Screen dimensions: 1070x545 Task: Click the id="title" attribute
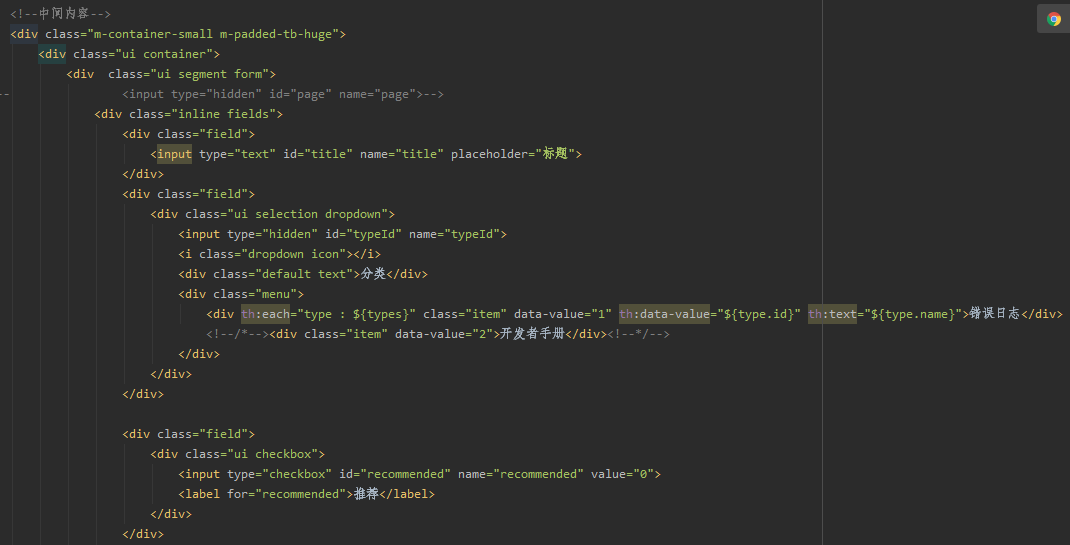point(318,154)
